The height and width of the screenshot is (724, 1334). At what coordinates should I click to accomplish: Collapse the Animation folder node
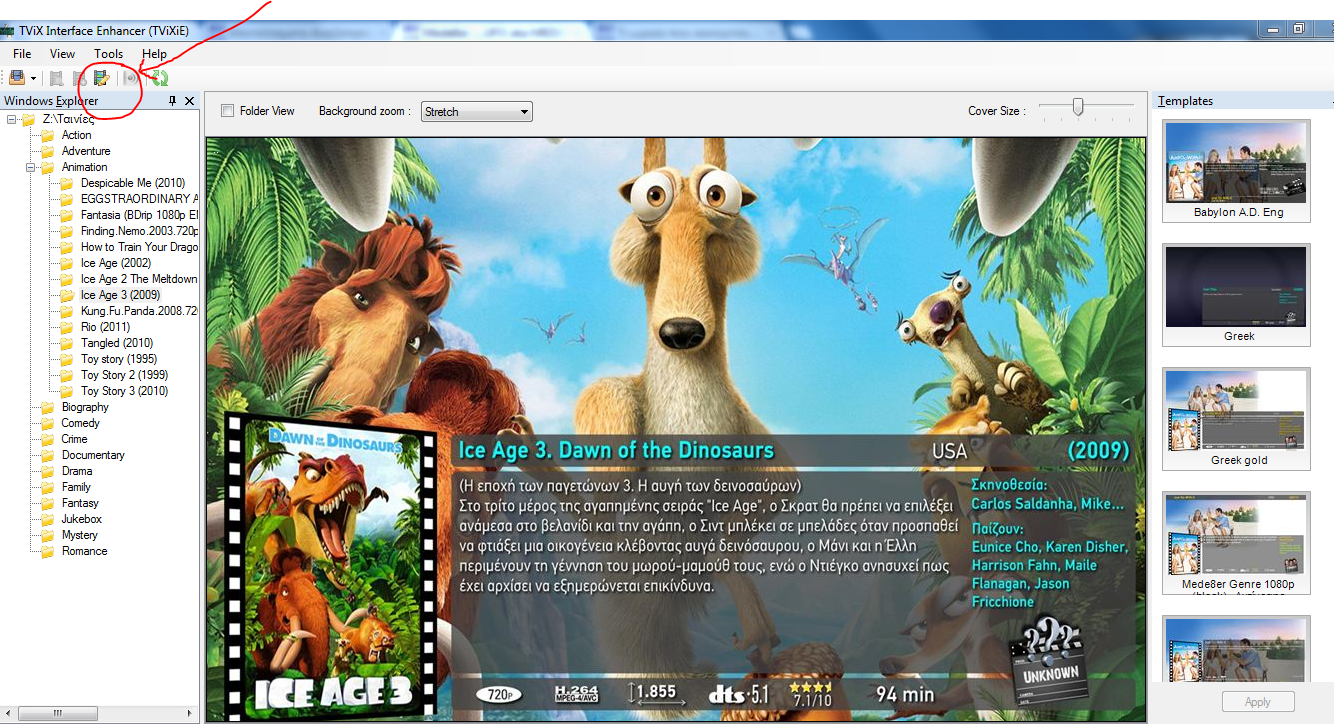click(31, 167)
